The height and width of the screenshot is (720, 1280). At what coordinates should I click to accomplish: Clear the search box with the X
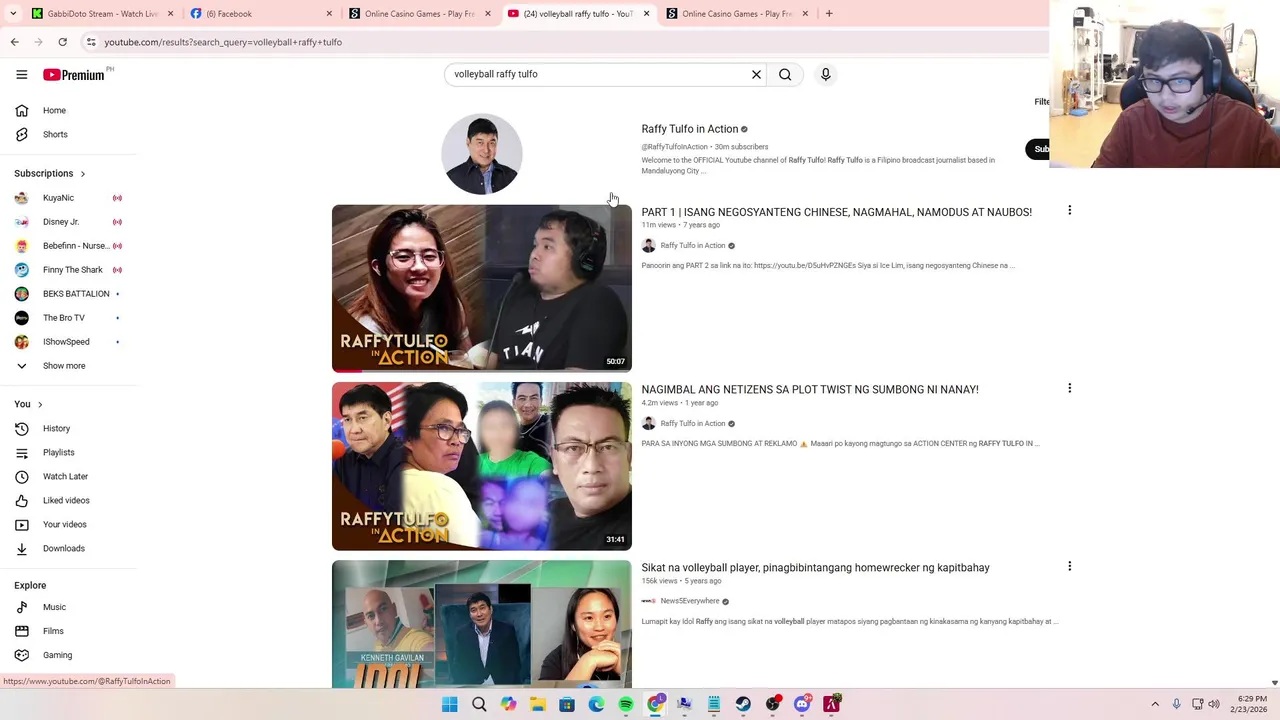tap(756, 74)
